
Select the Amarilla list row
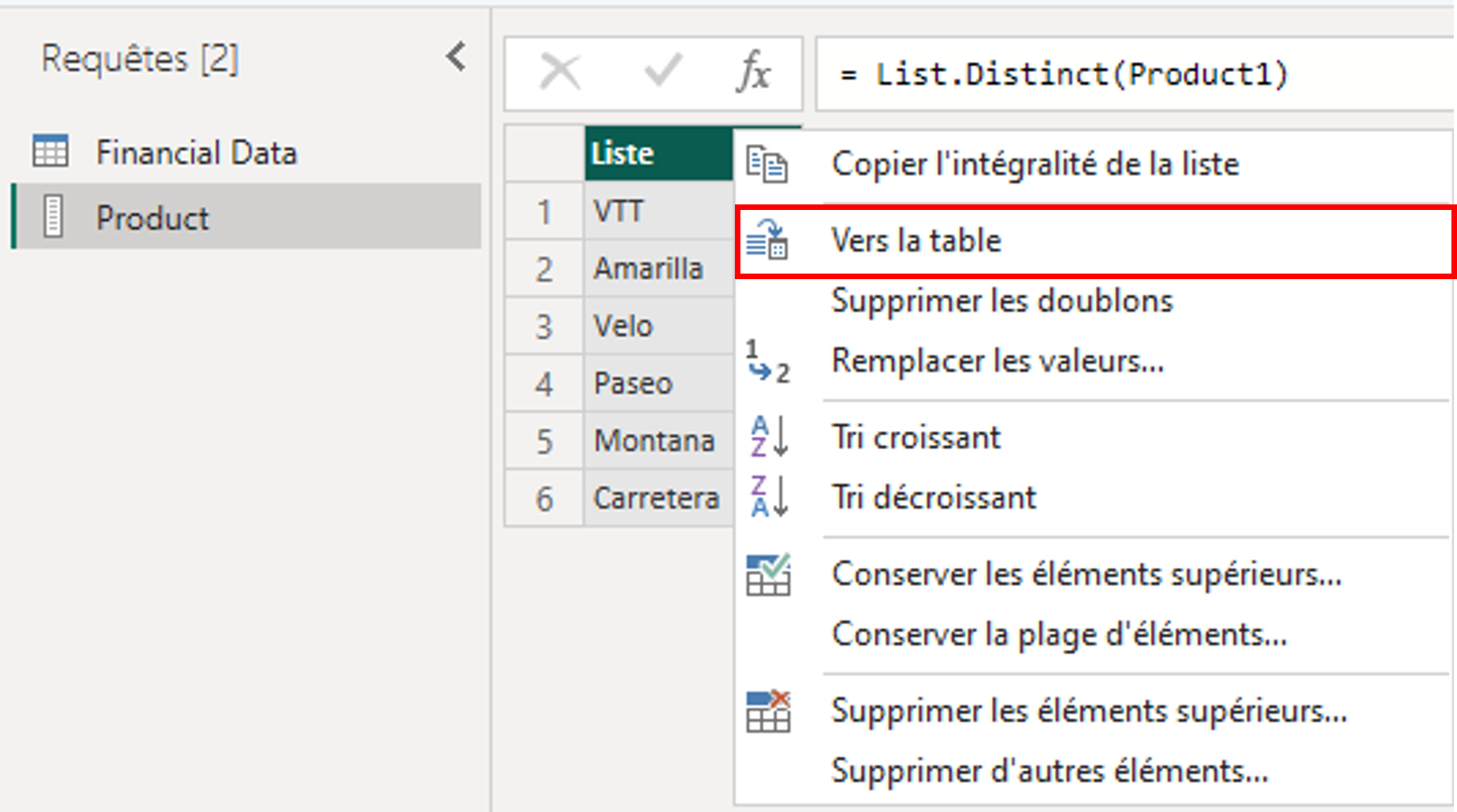tap(647, 269)
